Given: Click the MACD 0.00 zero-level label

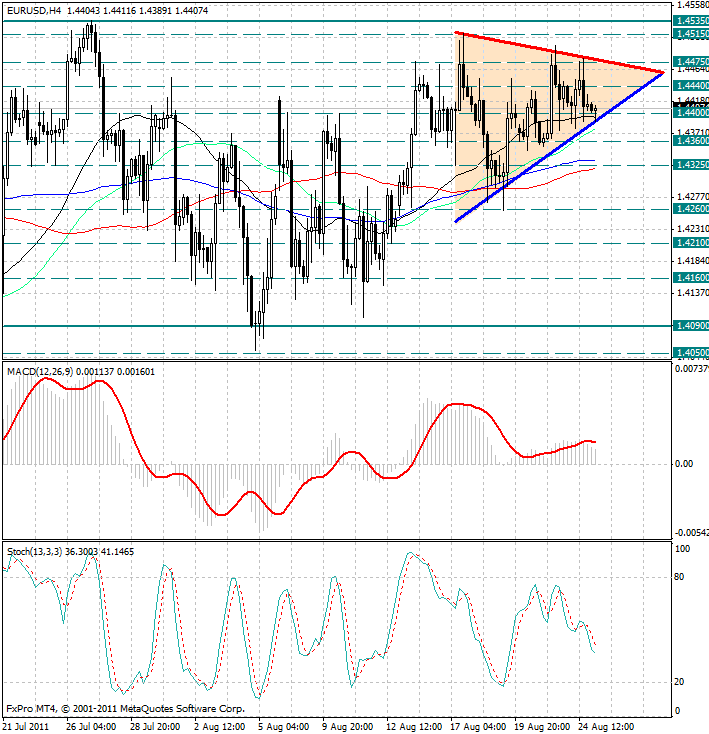Looking at the screenshot, I should coord(684,464).
